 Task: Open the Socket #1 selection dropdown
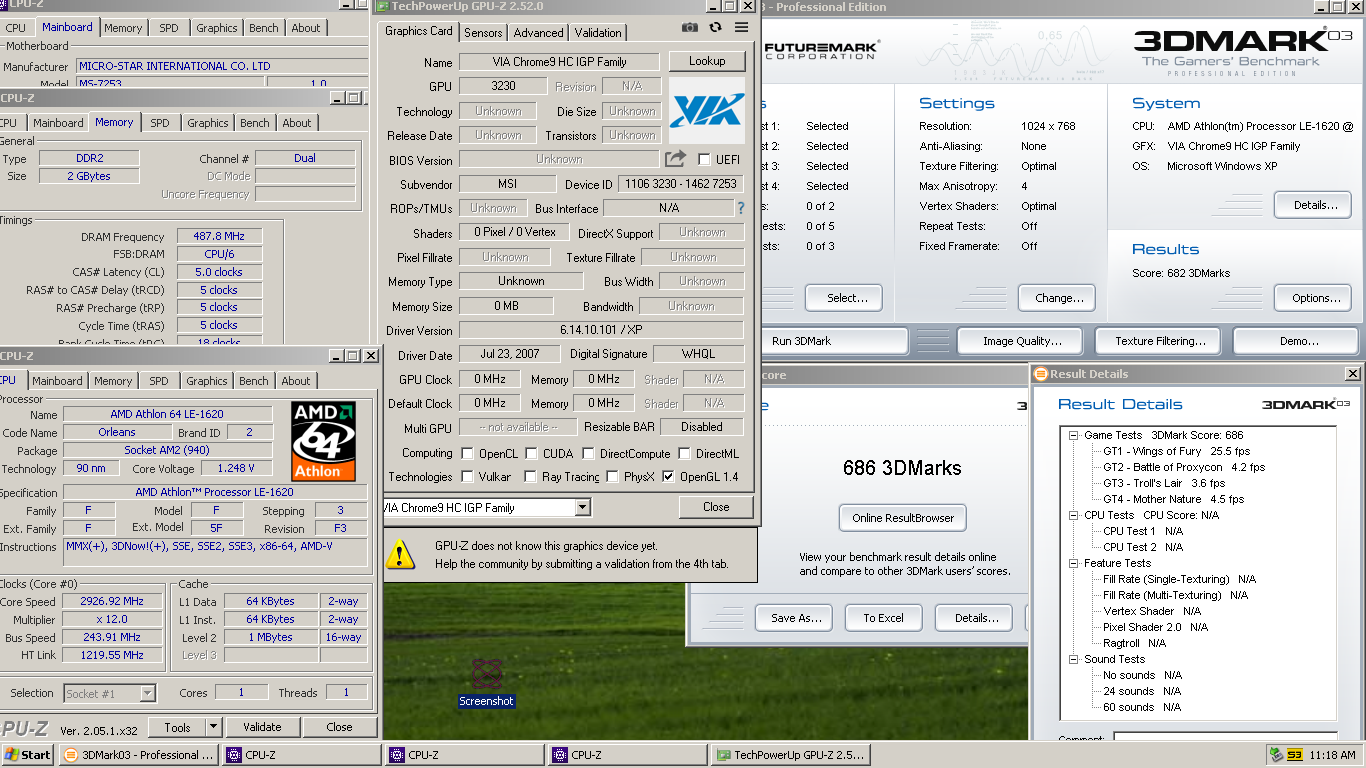[x=147, y=693]
